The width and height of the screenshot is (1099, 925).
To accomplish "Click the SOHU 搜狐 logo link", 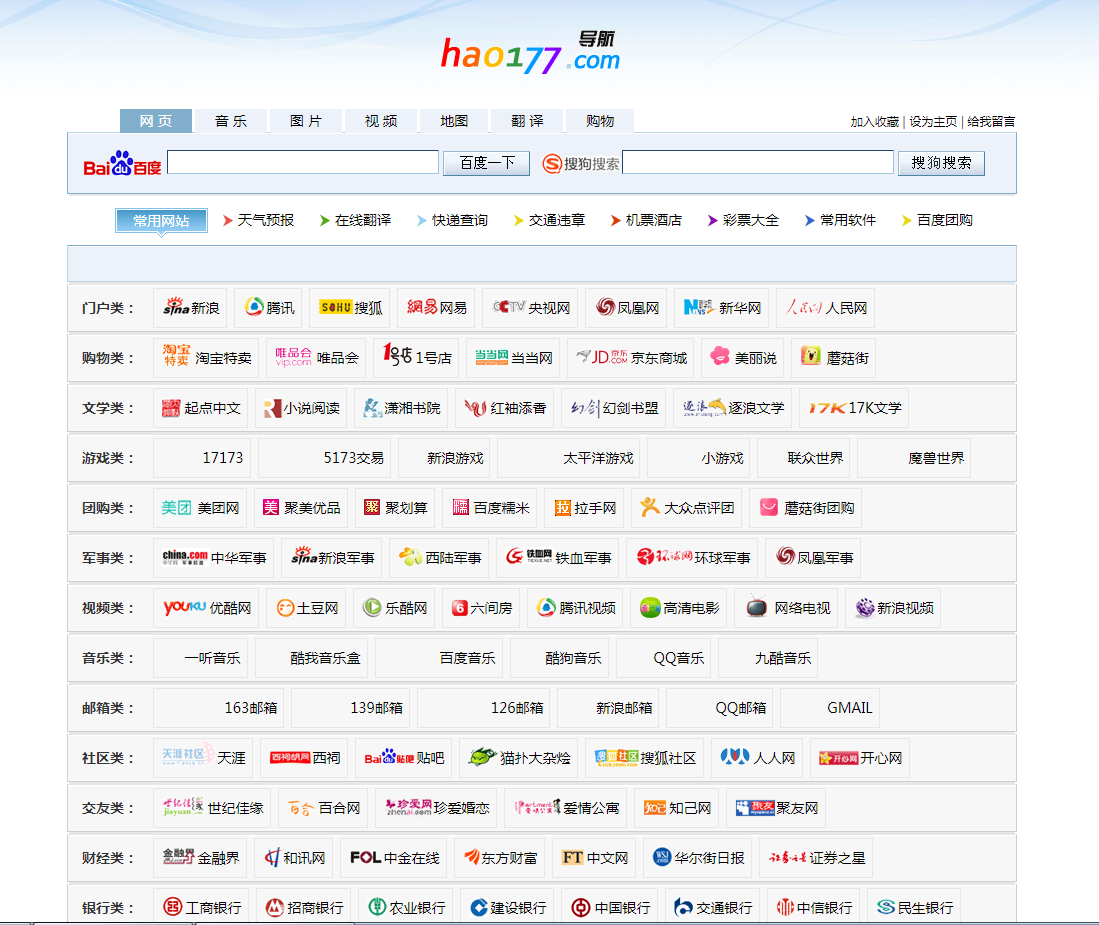I will point(335,307).
